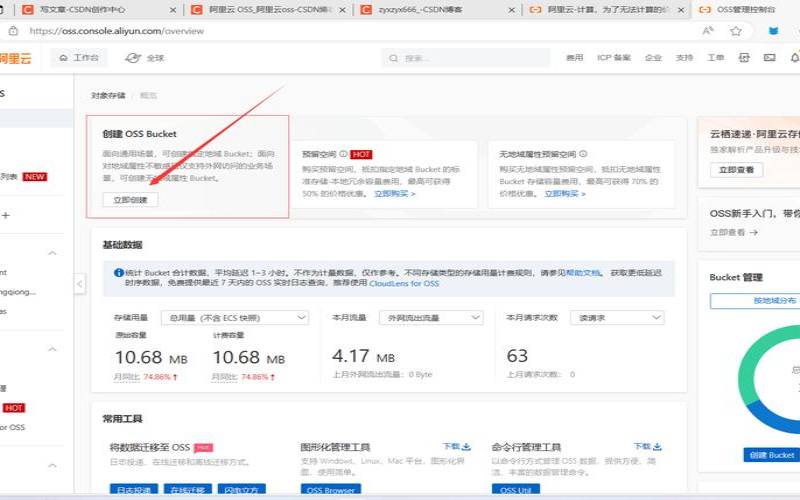The width and height of the screenshot is (800, 500).
Task: Click the browser favorites star icon
Action: click(735, 31)
